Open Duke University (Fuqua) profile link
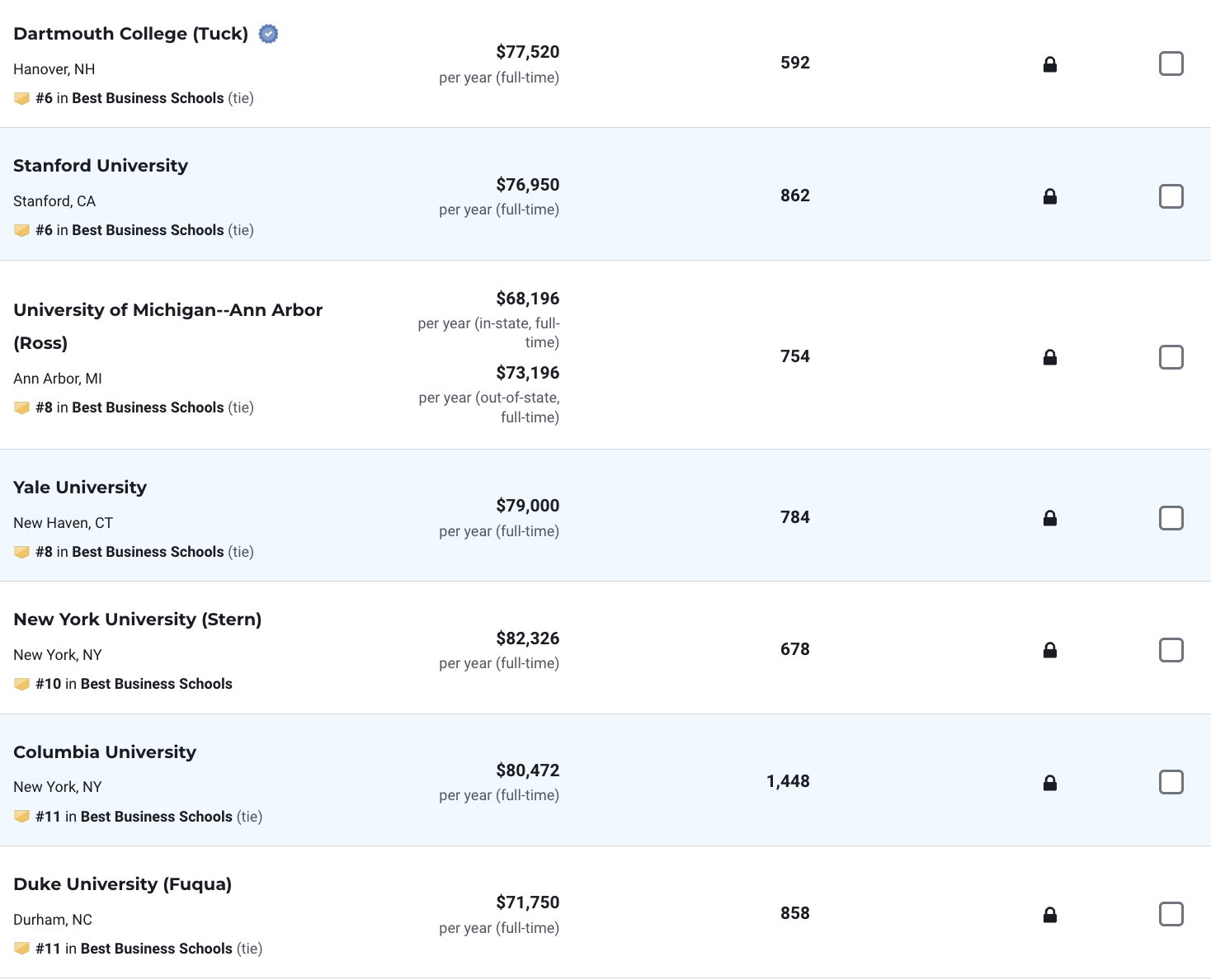Screen dimensions: 1211x980 tap(122, 884)
